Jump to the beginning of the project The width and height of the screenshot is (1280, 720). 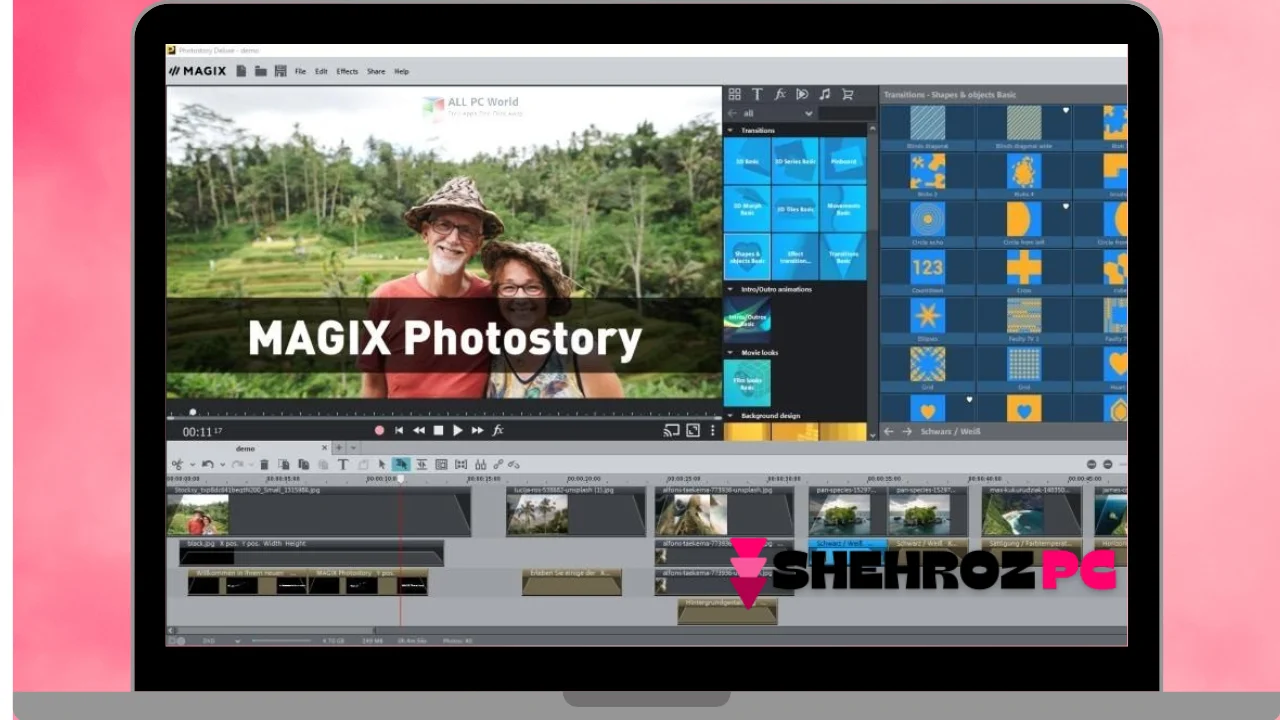coord(399,430)
